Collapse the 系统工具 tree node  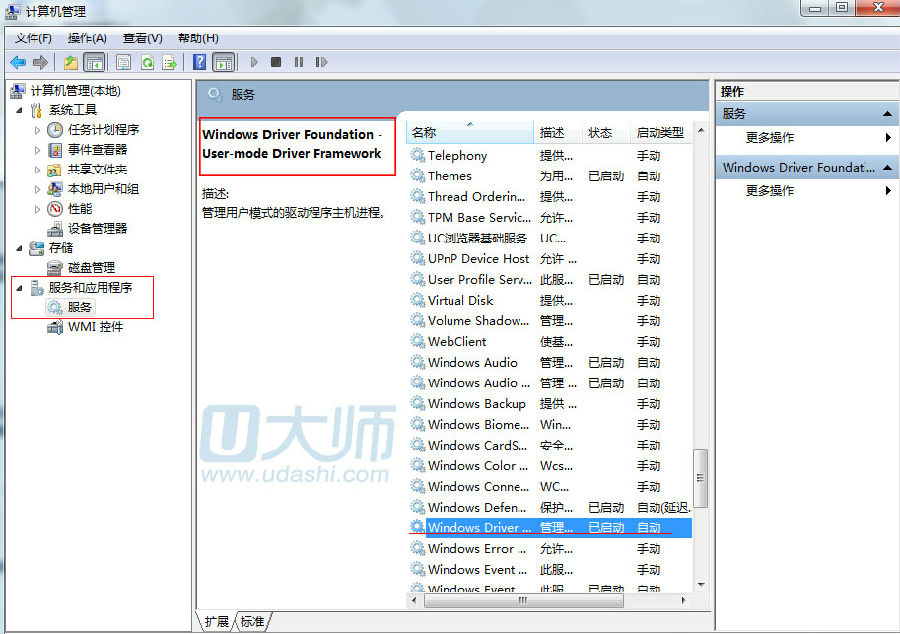[x=20, y=110]
